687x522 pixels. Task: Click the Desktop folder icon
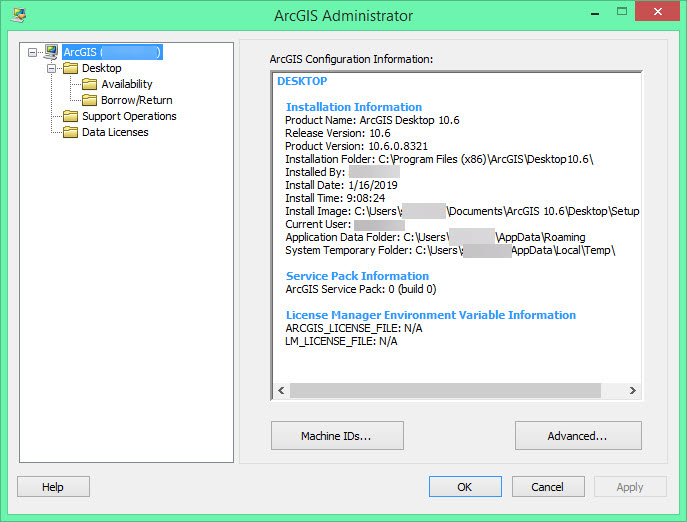[70, 68]
